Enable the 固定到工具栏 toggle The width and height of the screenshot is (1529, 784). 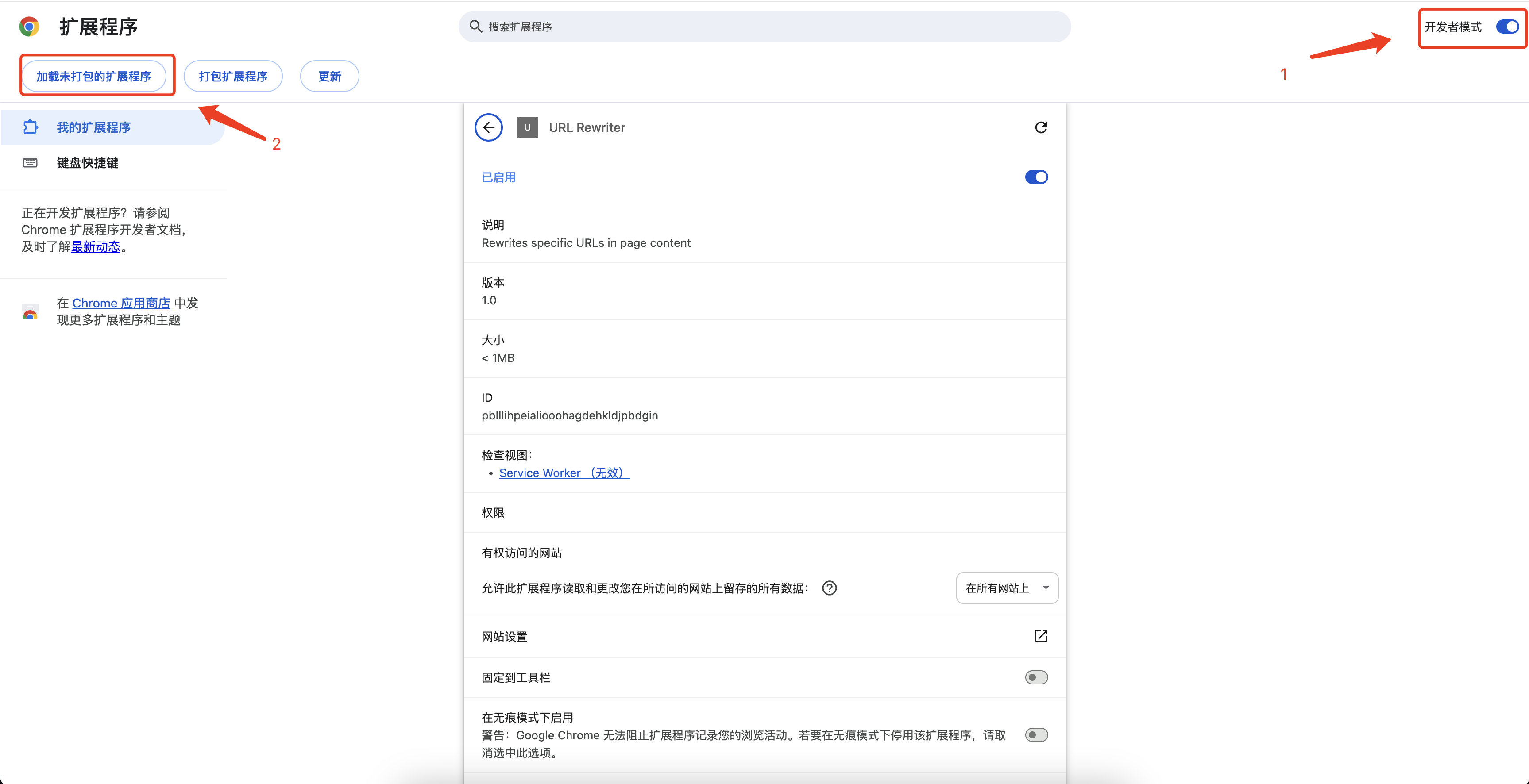[1036, 678]
